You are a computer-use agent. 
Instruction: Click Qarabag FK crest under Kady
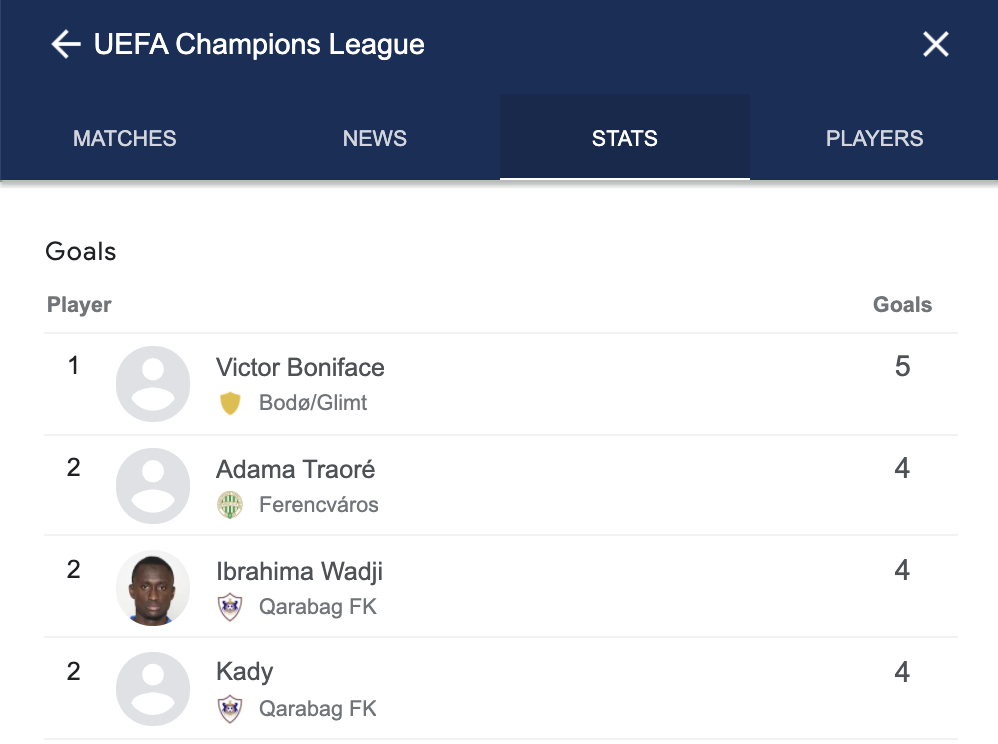point(230,709)
